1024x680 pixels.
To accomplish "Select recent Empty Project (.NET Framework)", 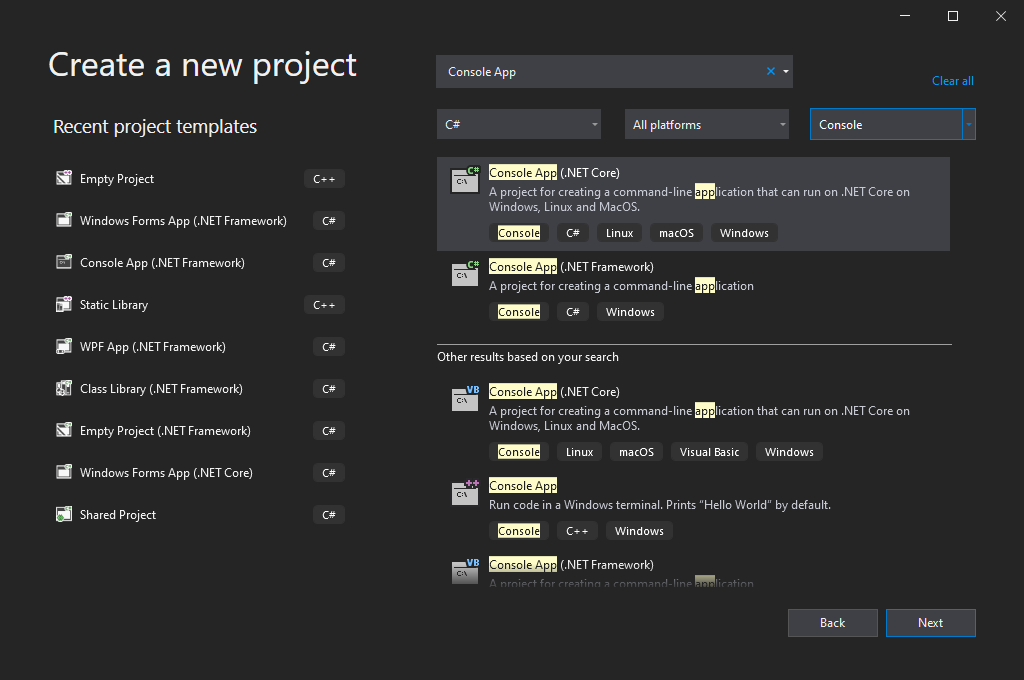I will 165,430.
